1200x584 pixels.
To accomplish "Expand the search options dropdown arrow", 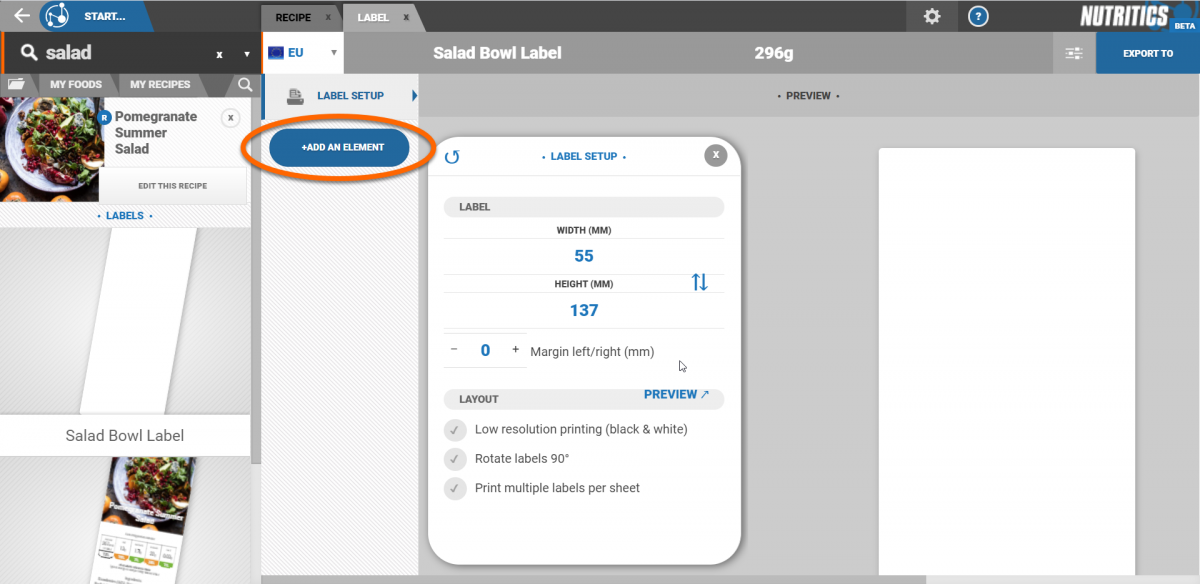I will click(247, 54).
